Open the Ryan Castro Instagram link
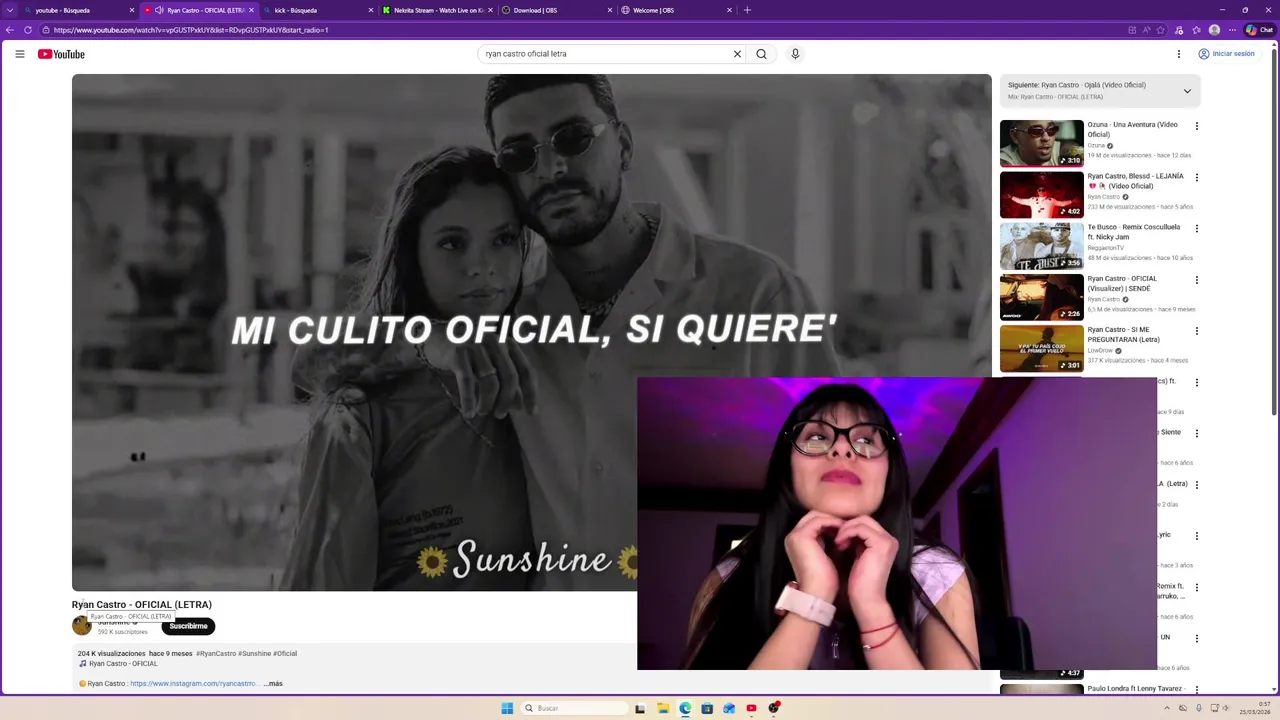 click(194, 683)
